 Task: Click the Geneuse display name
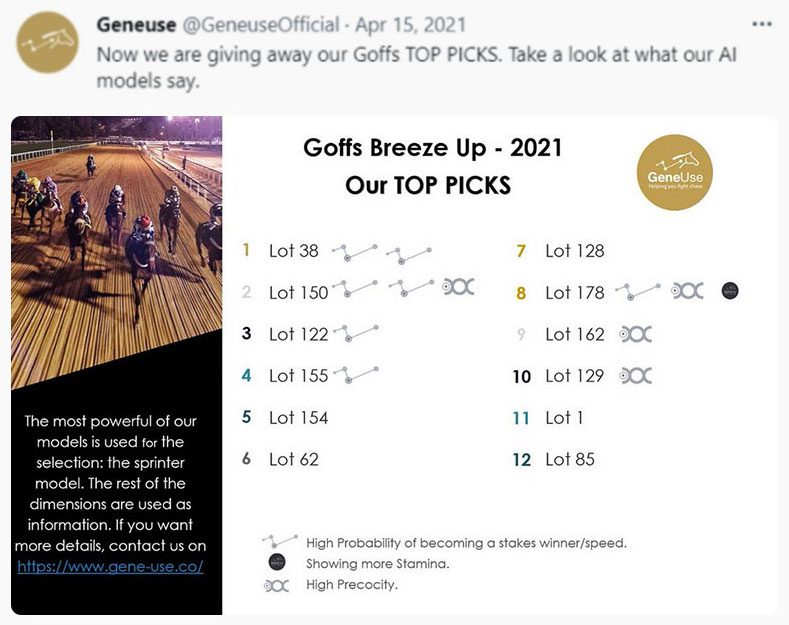point(136,25)
